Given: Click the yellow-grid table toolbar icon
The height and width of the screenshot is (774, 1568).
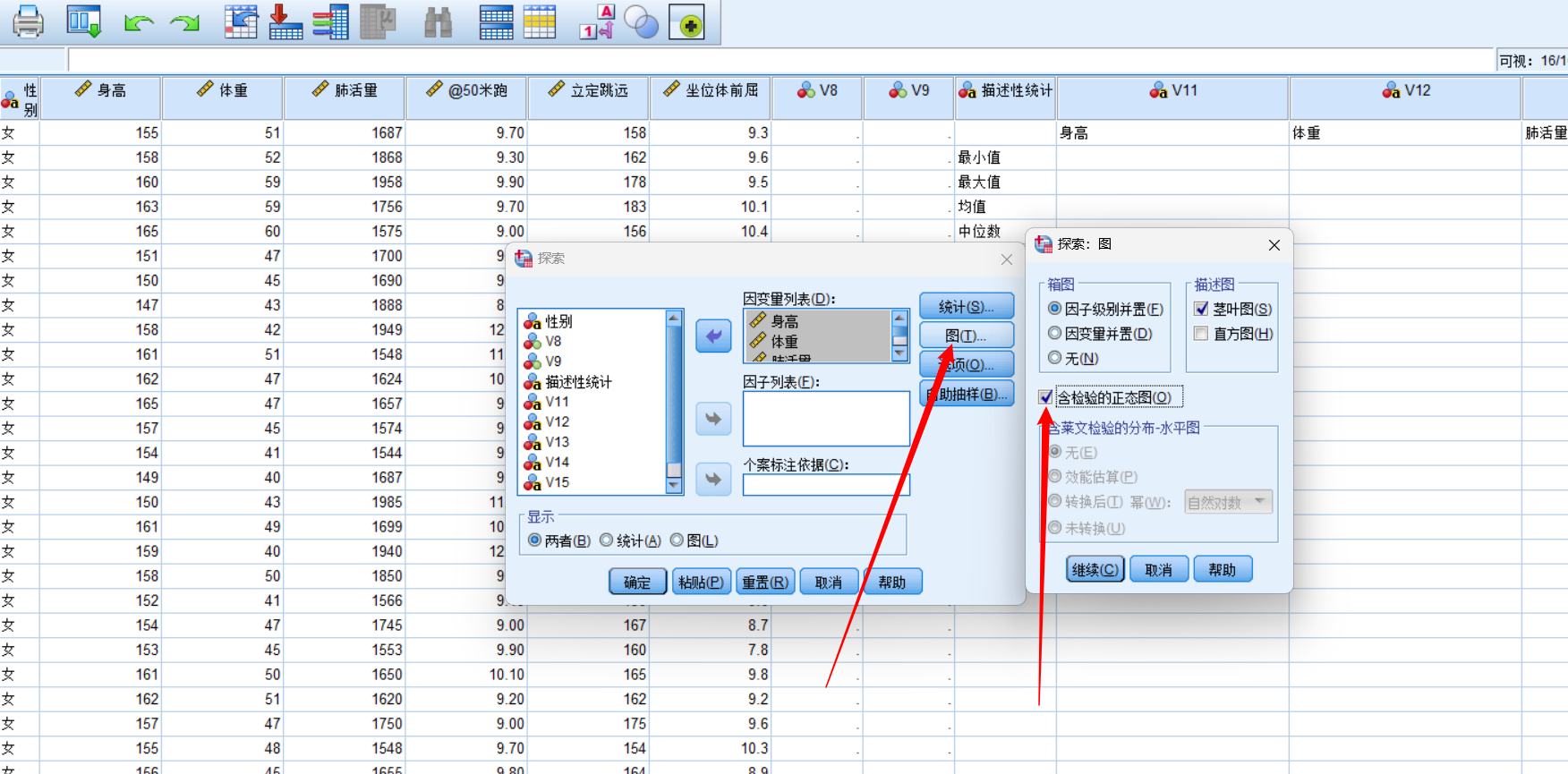Looking at the screenshot, I should click(540, 22).
